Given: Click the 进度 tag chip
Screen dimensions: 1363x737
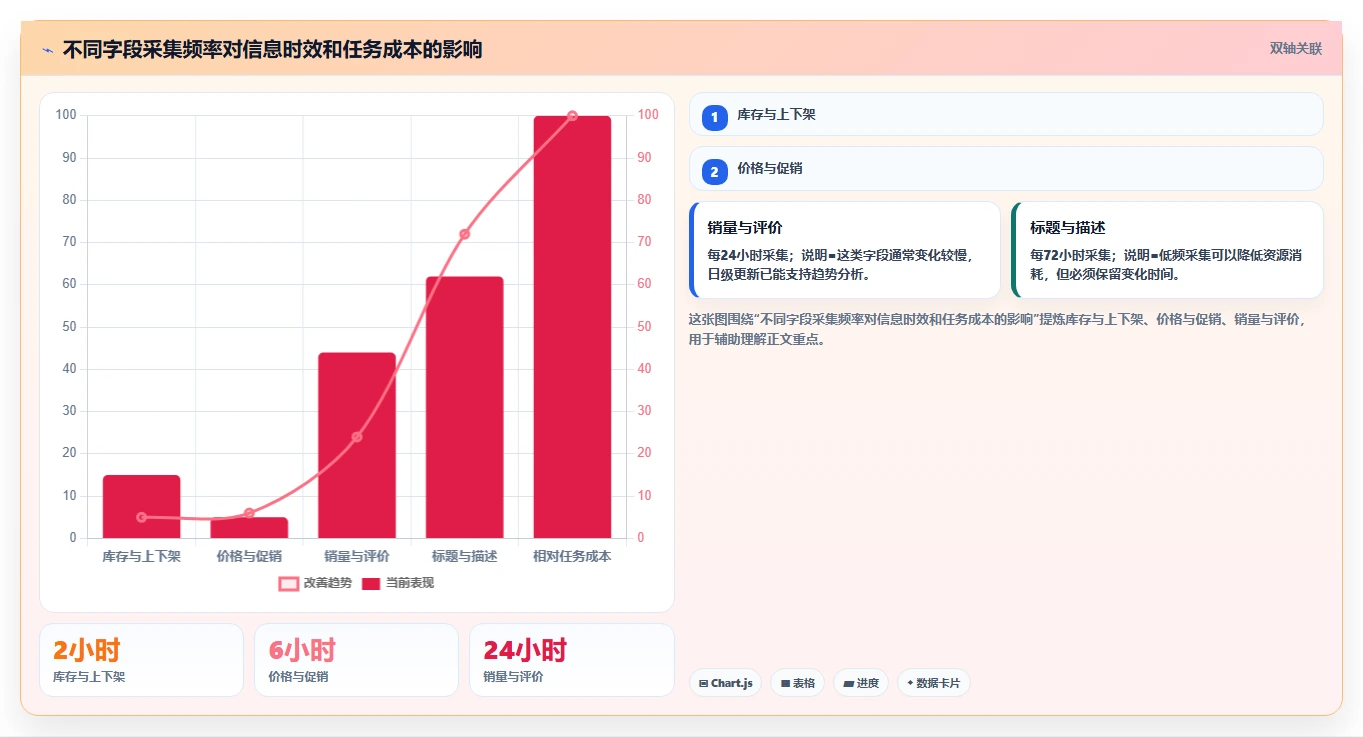Looking at the screenshot, I should click(860, 683).
